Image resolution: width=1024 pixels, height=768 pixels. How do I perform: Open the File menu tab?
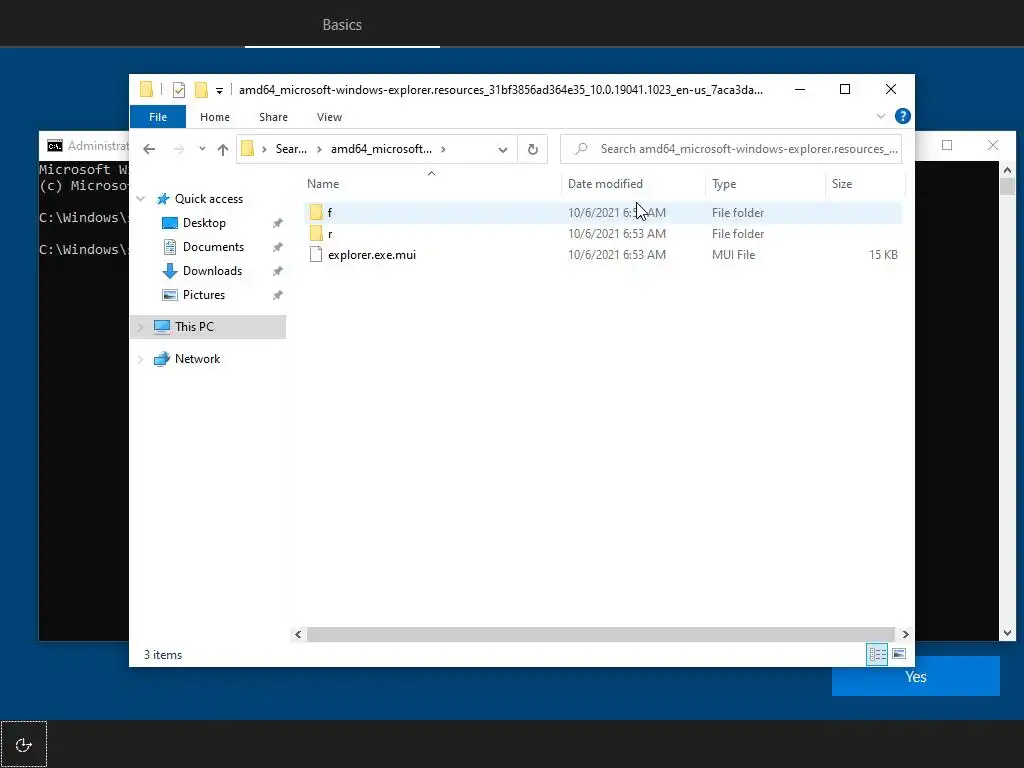point(158,117)
